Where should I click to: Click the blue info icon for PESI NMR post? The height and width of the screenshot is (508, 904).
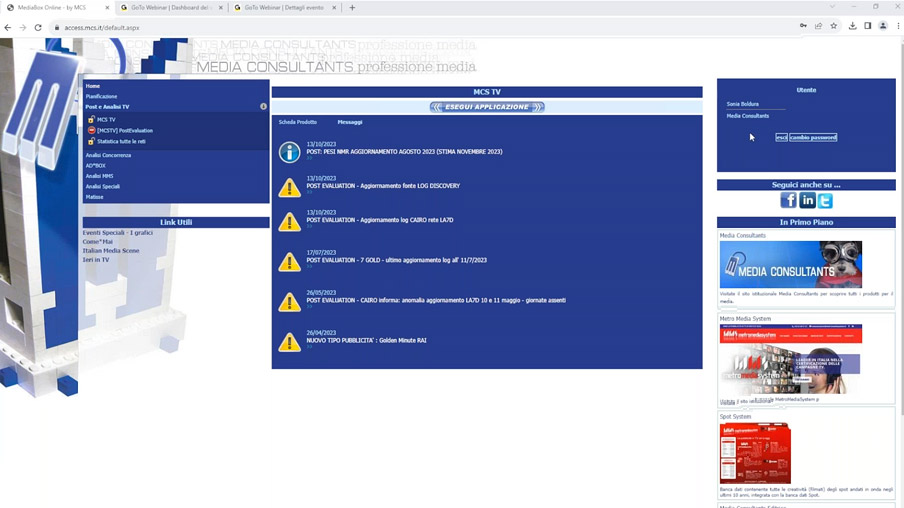coord(289,152)
